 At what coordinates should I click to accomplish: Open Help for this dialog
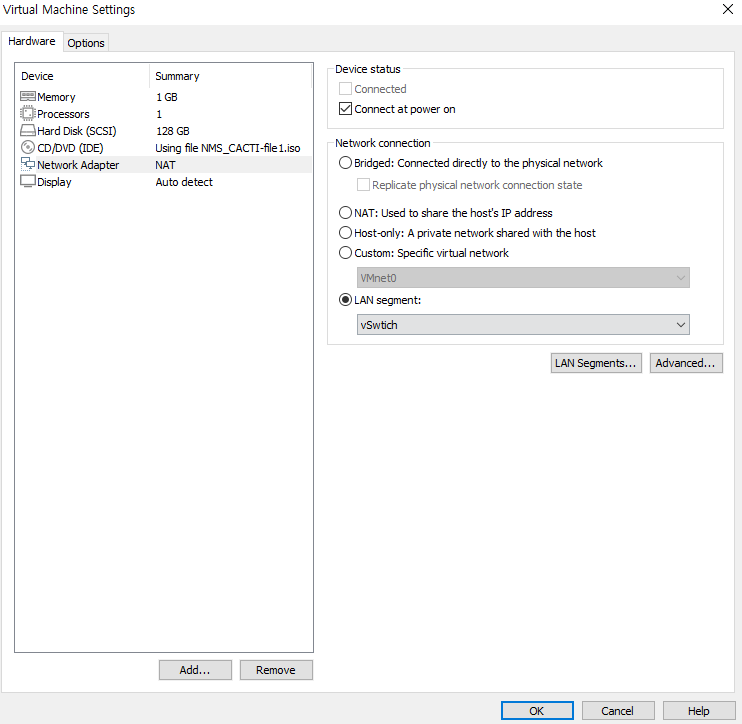pyautogui.click(x=698, y=711)
